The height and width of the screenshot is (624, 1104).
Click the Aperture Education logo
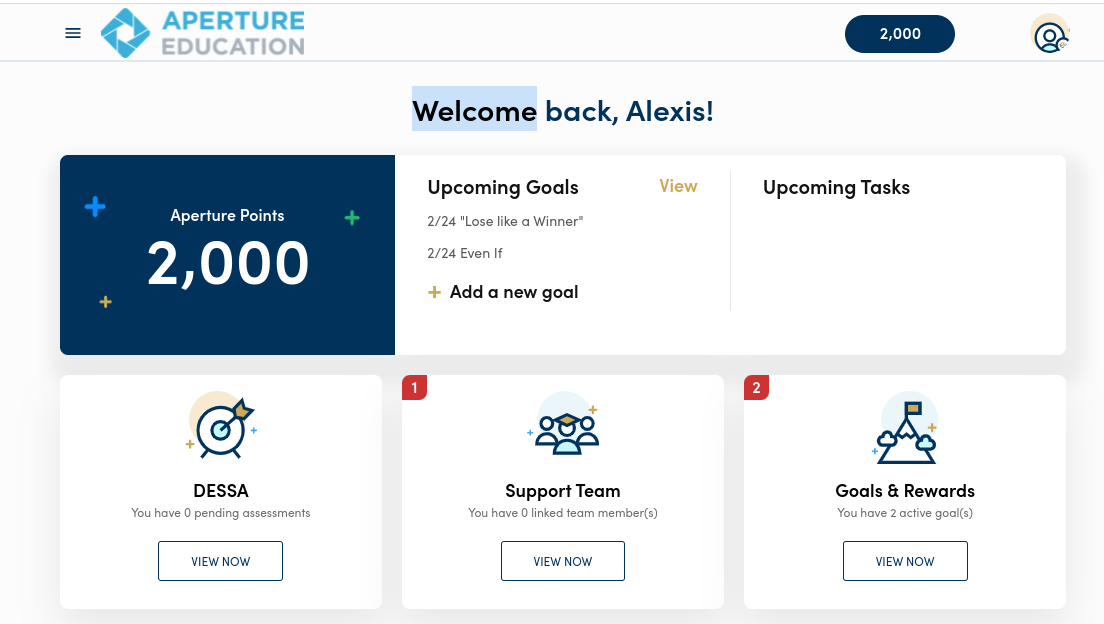(203, 33)
